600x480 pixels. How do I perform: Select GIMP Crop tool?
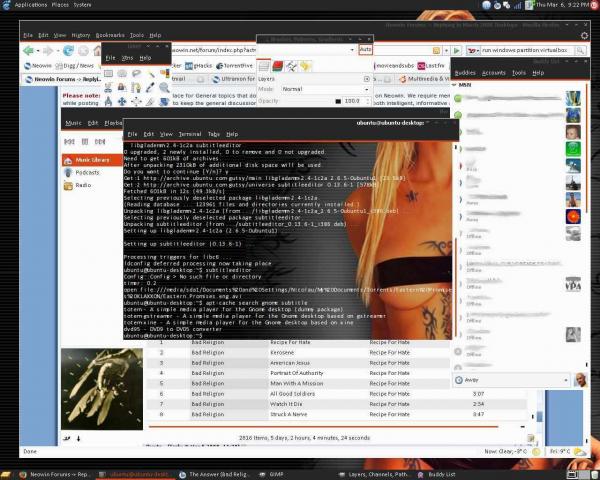pos(150,101)
